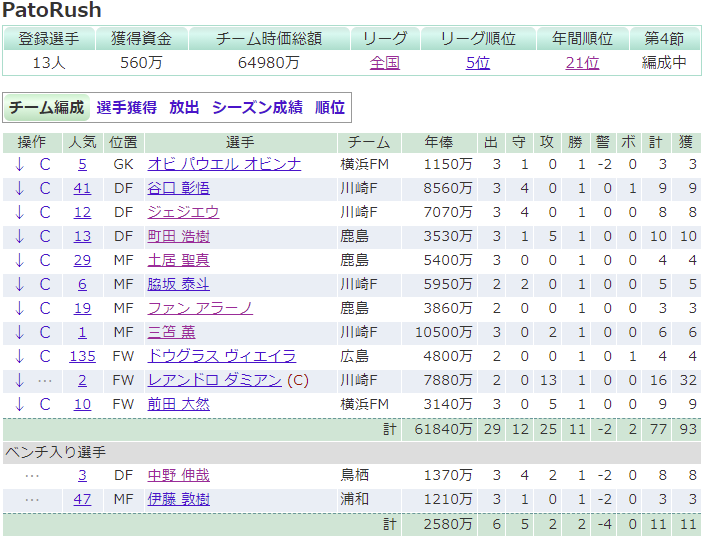Screen dimensions: 704x539
Task: Set オビ パウエル オビンナ as captain with C
Action: [x=45, y=164]
